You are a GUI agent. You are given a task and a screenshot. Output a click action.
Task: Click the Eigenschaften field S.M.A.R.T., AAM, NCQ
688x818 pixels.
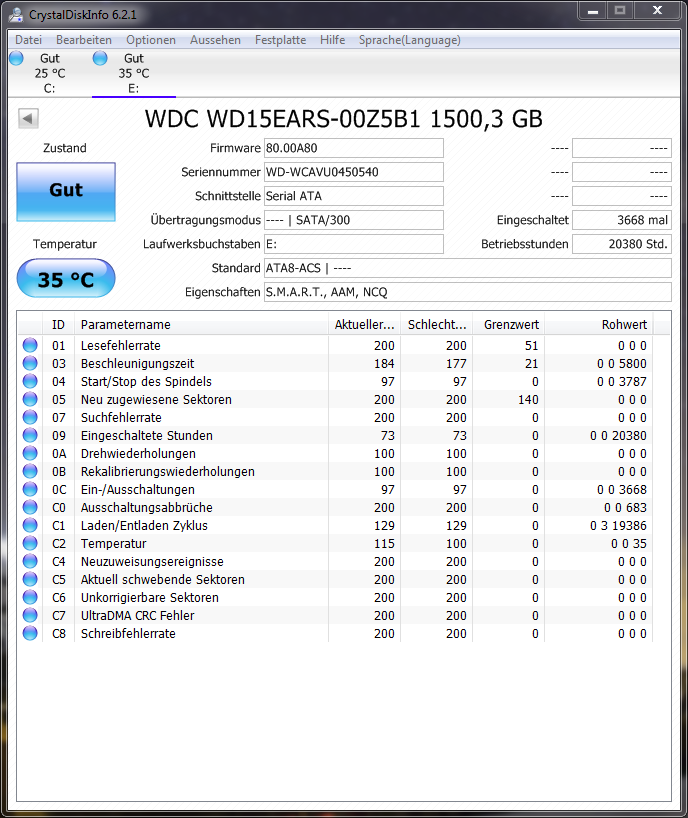[468, 292]
